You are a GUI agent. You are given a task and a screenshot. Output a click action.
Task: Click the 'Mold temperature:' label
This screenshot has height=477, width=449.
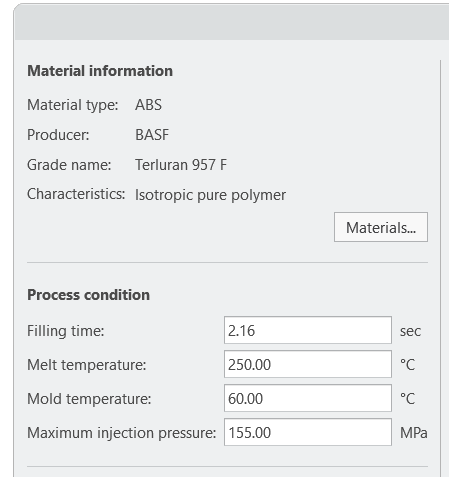pyautogui.click(x=89, y=399)
